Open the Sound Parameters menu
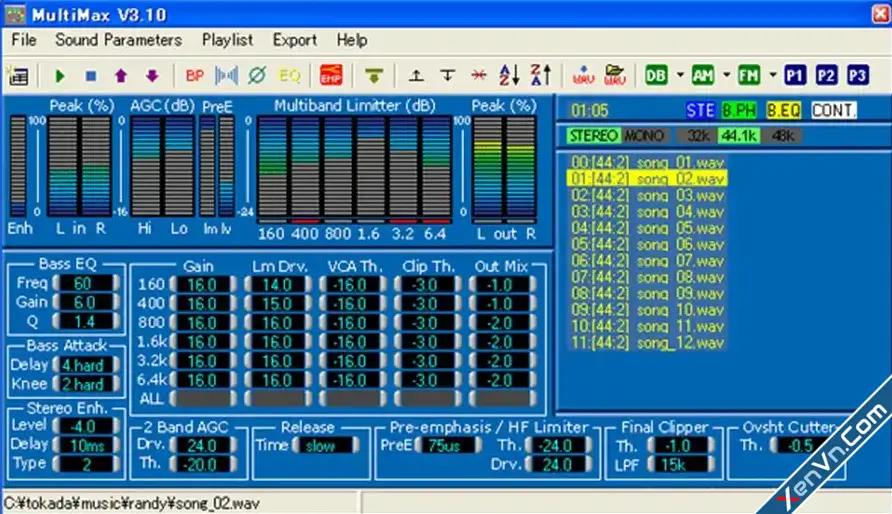This screenshot has height=514, width=892. tap(118, 40)
